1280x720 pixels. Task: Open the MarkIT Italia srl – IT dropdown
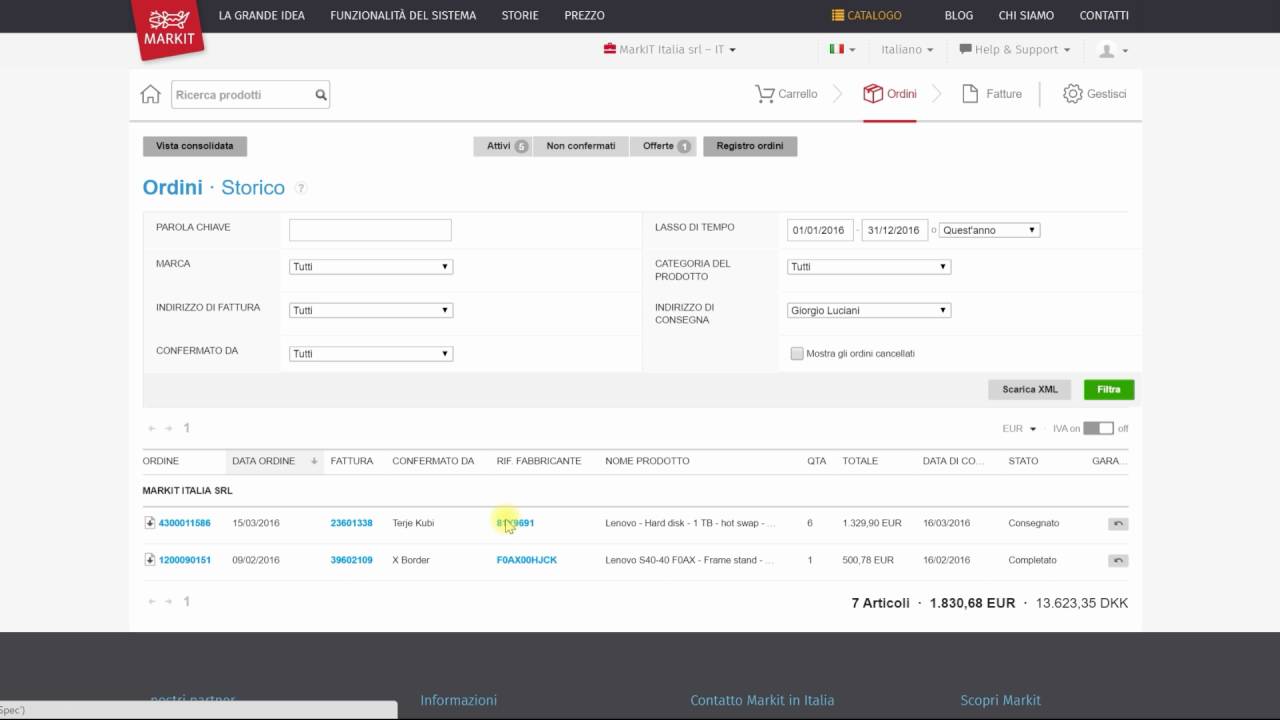670,49
